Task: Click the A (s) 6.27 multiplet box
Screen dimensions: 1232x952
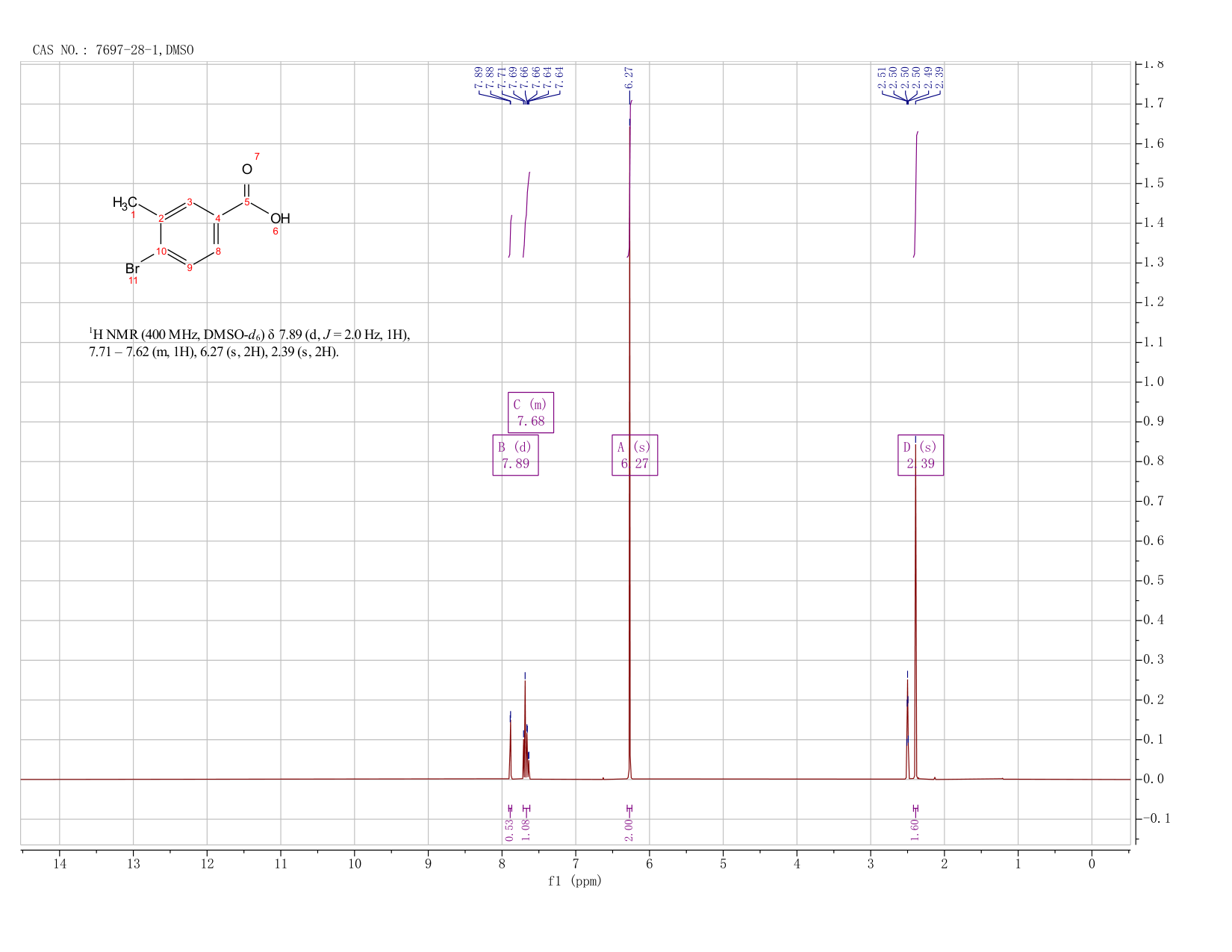Action: pyautogui.click(x=635, y=455)
